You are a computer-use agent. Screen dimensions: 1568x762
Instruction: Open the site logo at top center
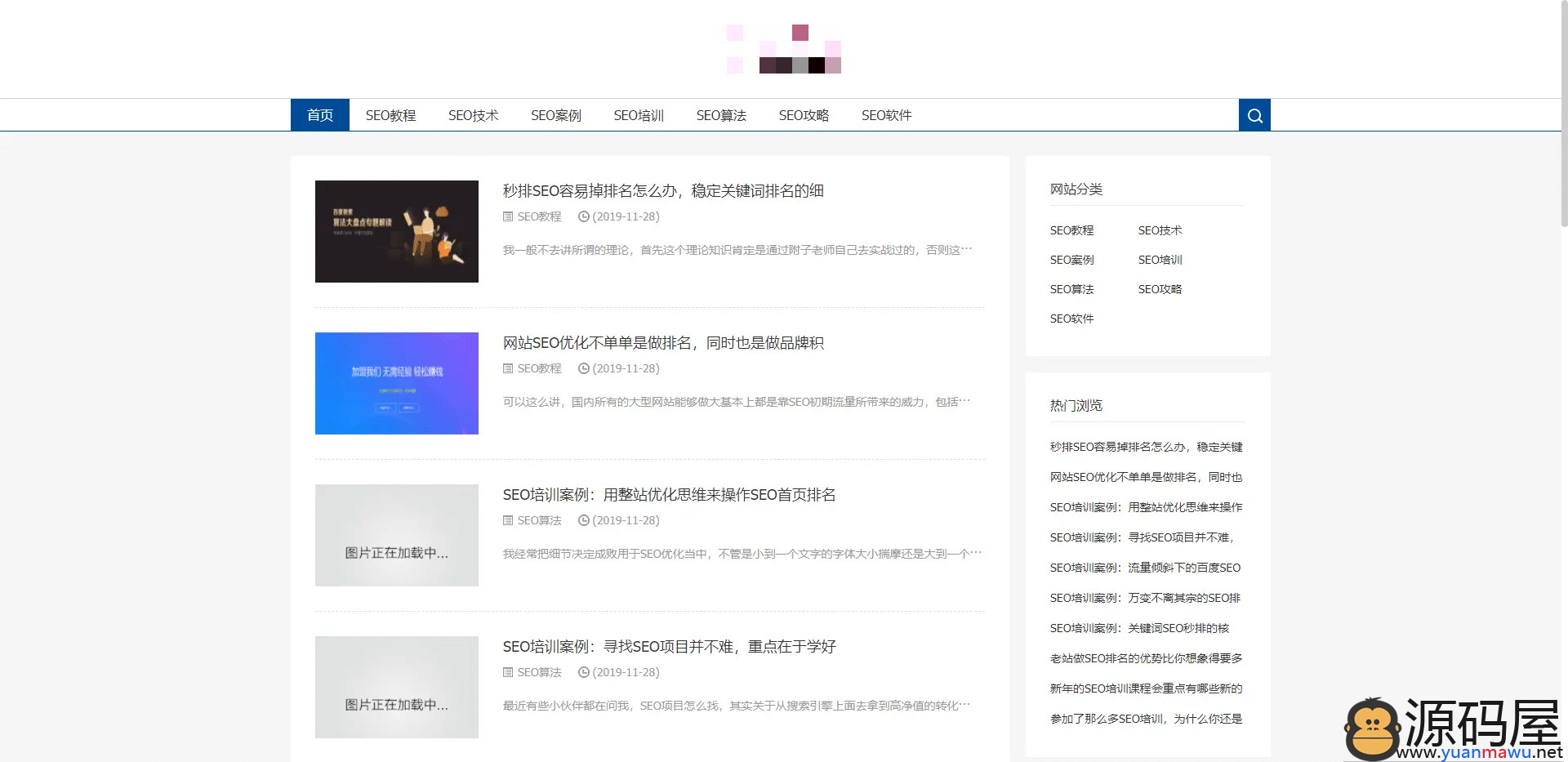[x=784, y=49]
